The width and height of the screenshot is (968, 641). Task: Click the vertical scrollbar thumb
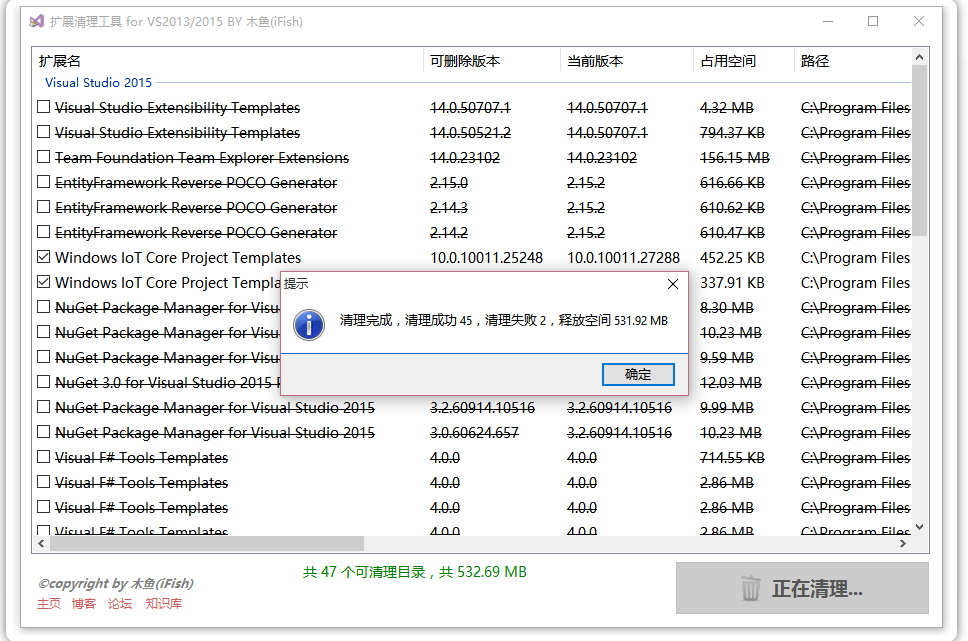919,150
